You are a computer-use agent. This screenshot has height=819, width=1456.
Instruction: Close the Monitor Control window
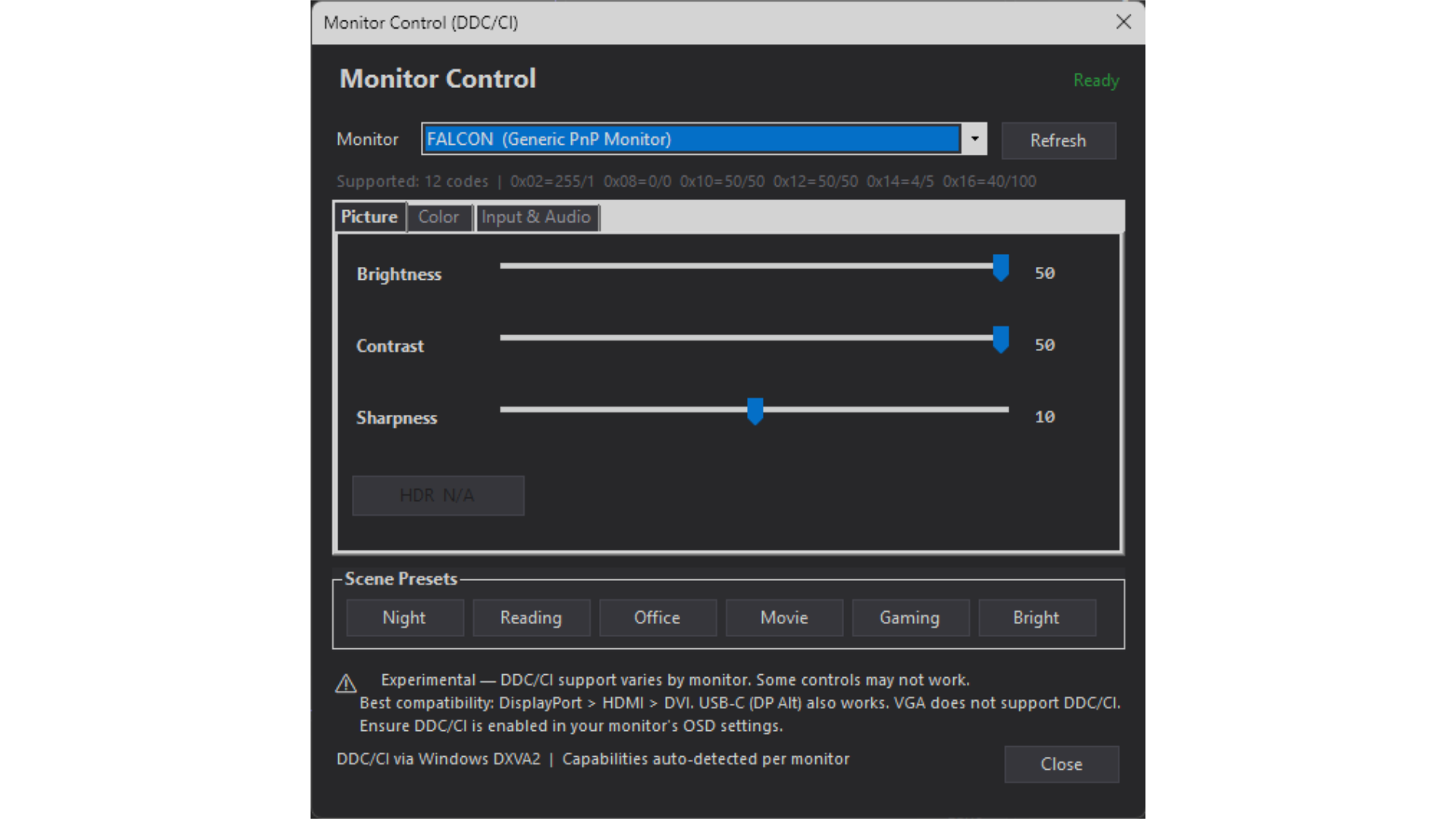point(1123,22)
